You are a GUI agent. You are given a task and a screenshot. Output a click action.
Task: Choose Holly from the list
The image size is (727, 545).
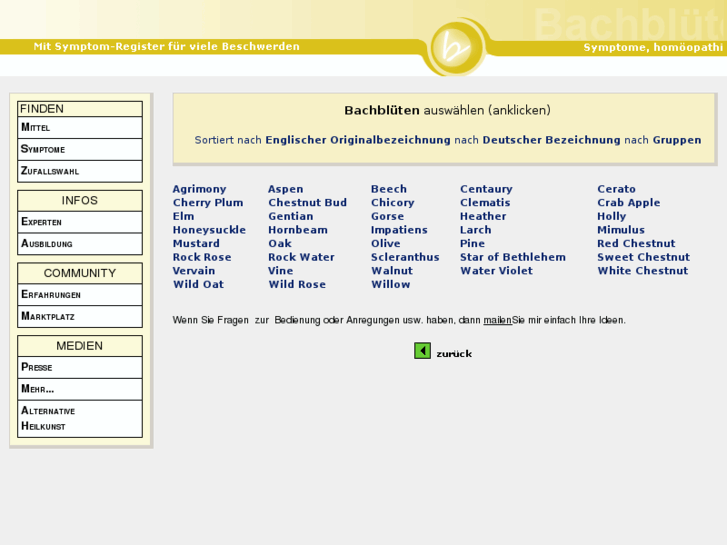pos(611,216)
